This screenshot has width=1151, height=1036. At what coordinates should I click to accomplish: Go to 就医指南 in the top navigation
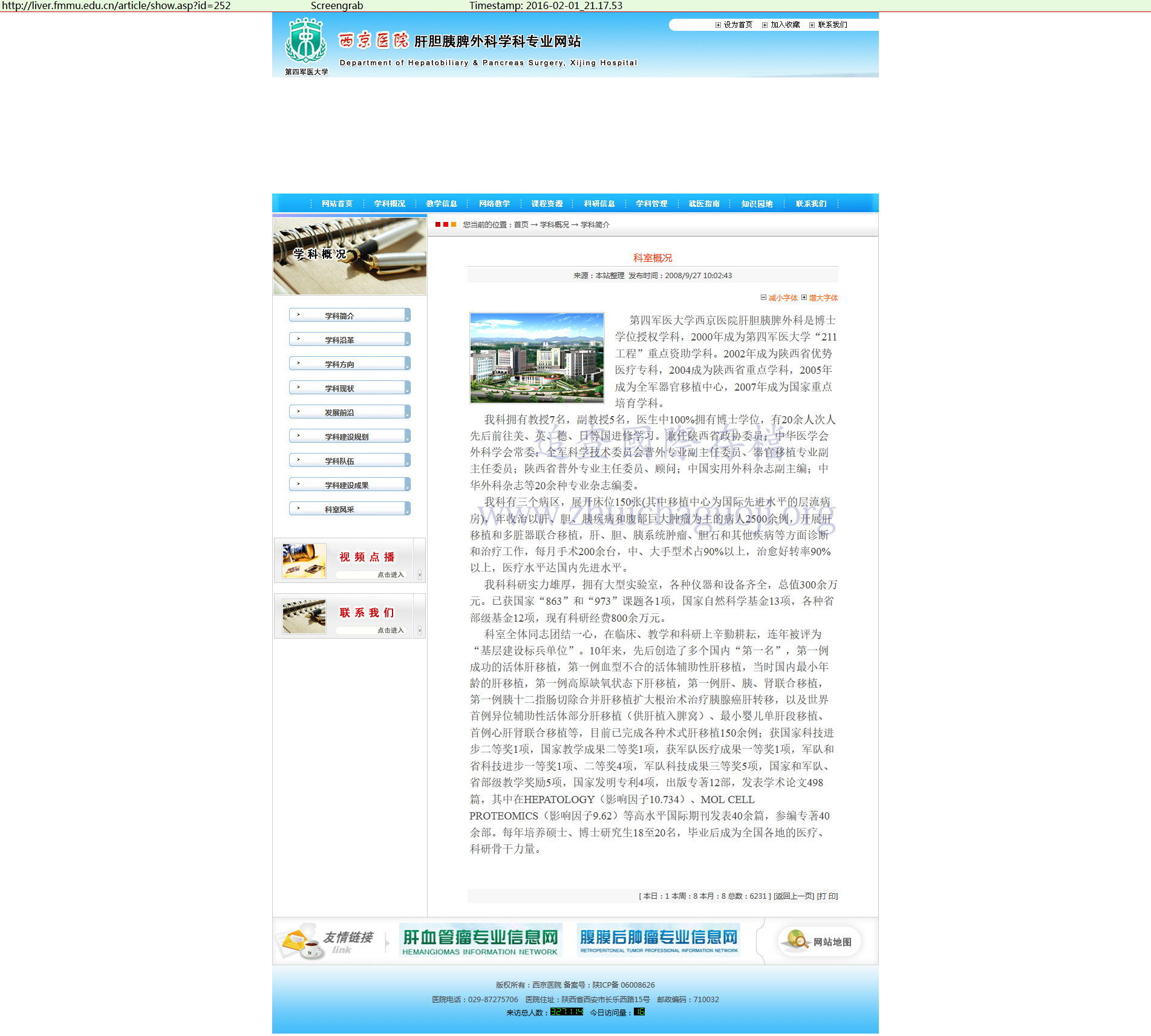tap(704, 204)
